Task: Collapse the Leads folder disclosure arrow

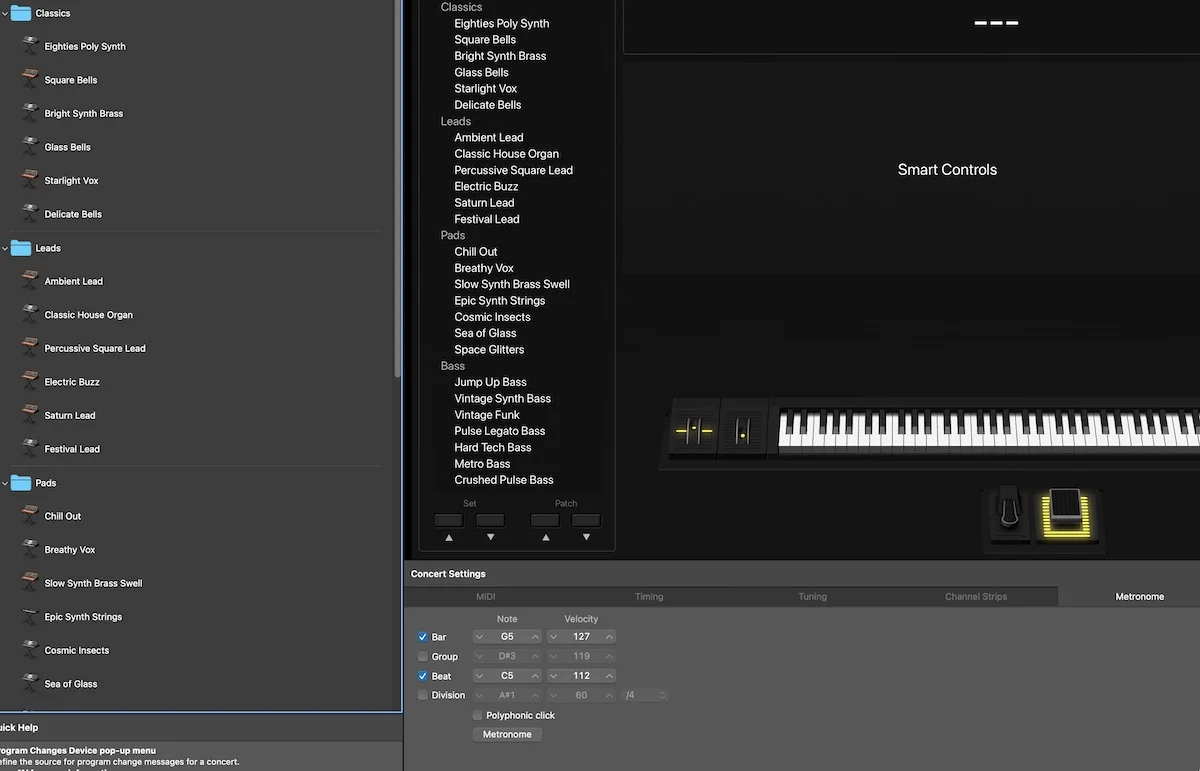Action: [5, 248]
